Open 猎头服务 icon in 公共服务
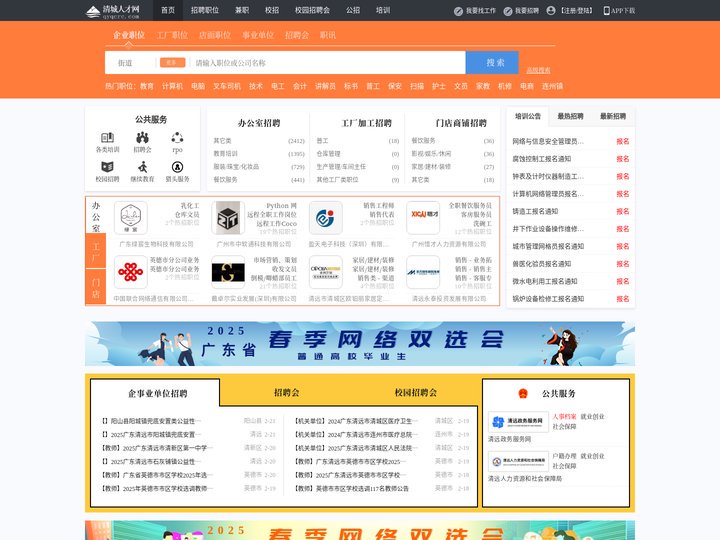The image size is (720, 540). coord(177,167)
